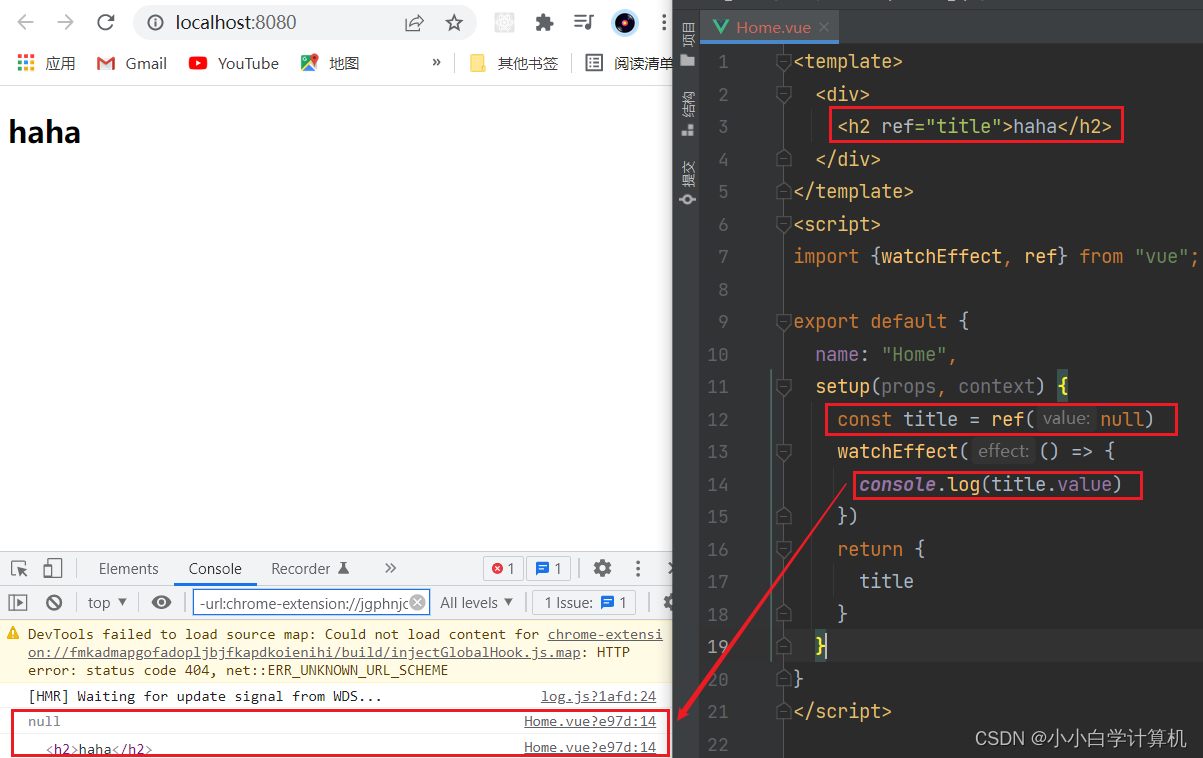This screenshot has width=1203, height=758.
Task: Close the Home.vue editor tab
Action: 823,27
